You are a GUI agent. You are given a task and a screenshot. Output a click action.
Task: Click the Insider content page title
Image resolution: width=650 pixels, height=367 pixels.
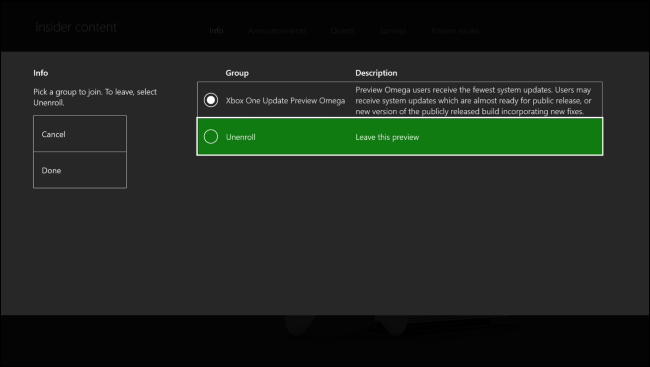click(76, 27)
